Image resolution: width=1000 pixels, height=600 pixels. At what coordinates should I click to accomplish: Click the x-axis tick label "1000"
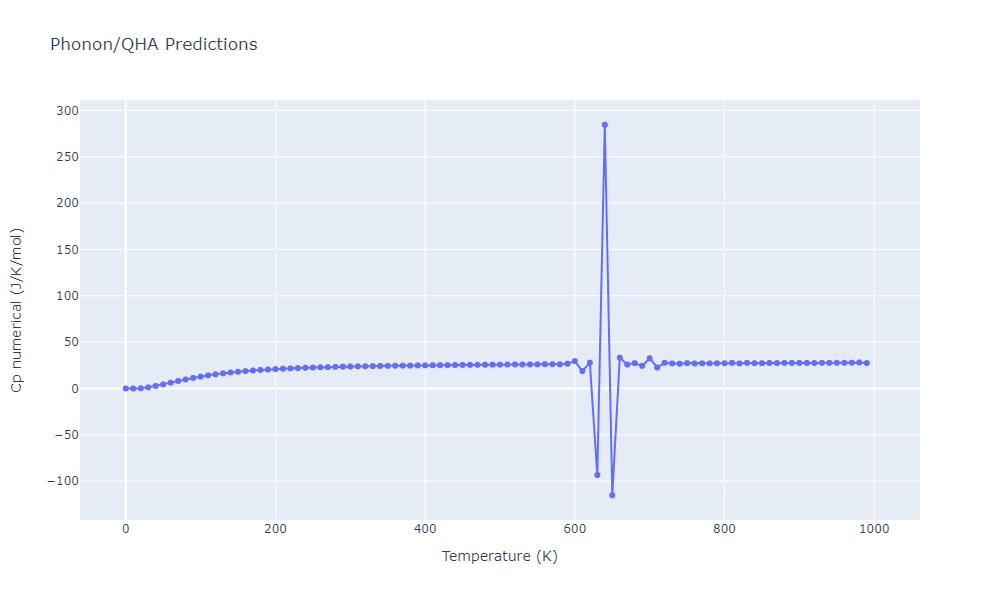[874, 530]
